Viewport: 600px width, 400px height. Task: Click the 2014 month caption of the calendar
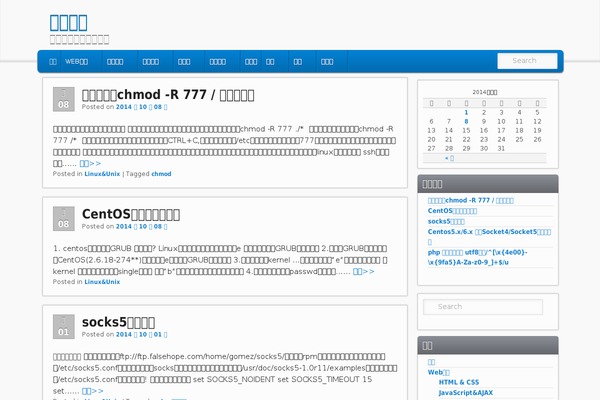[485, 92]
